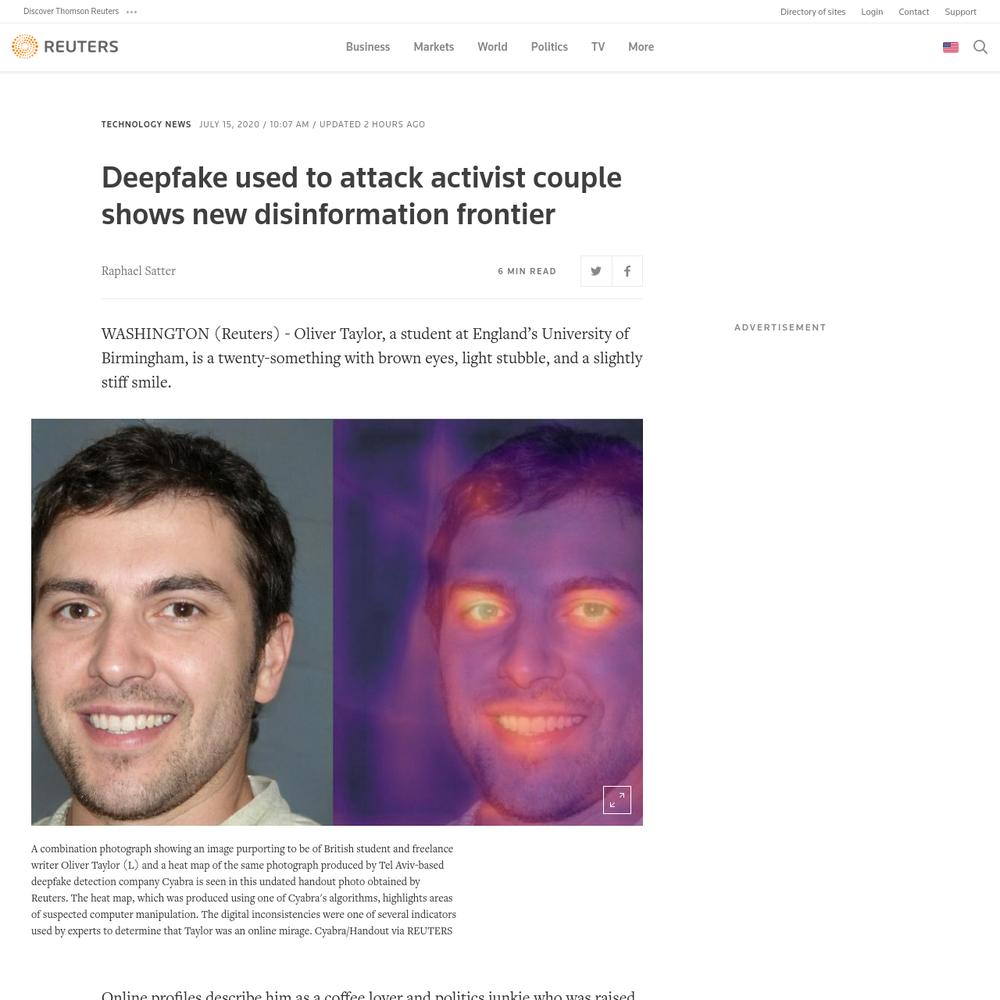The image size is (1000, 1000).
Task: Select the US flag edition icon
Action: tap(950, 47)
